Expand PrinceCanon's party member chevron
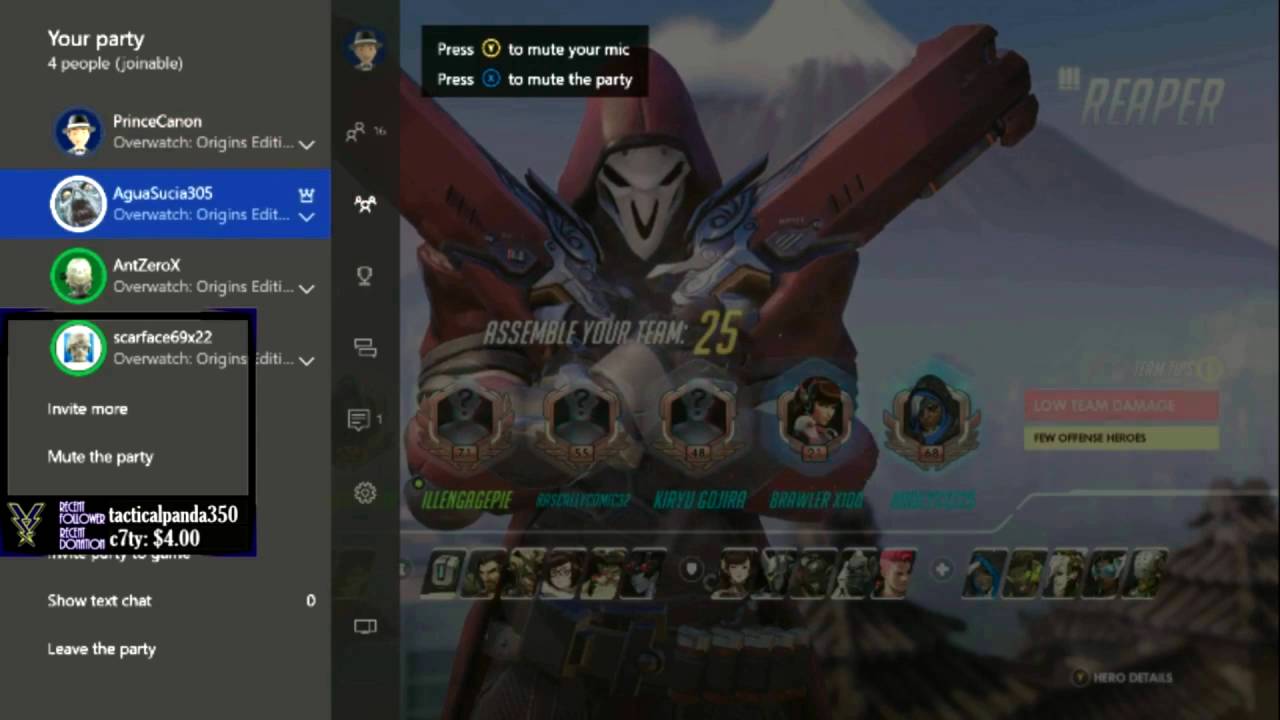The image size is (1280, 720). 307,145
